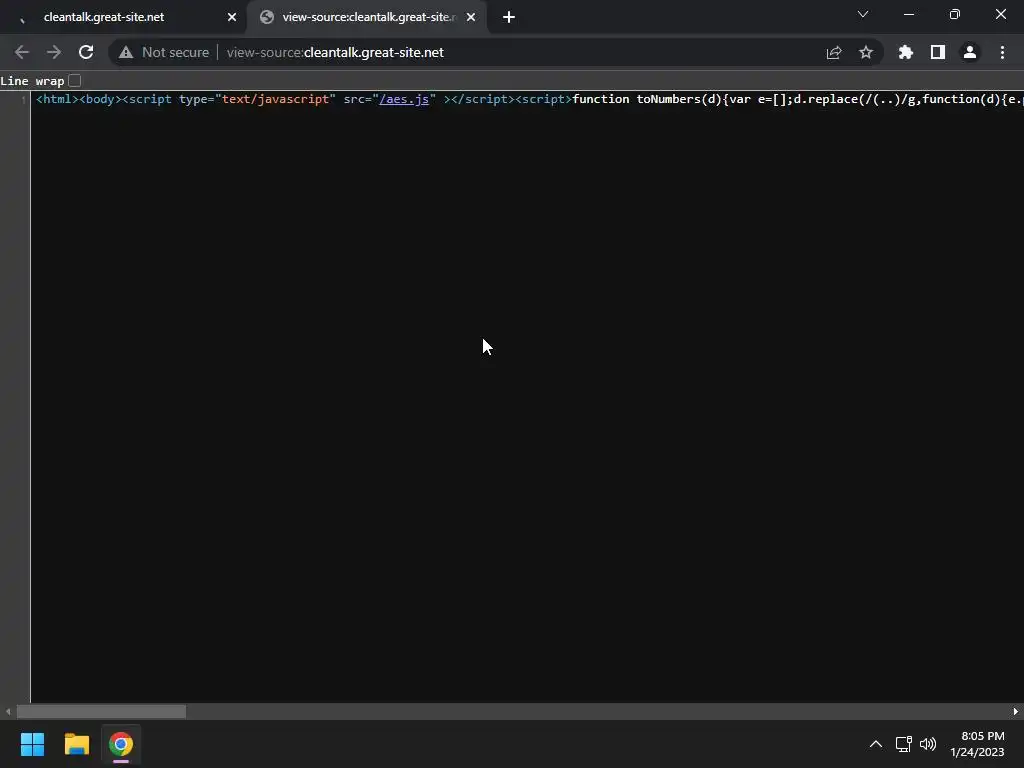Open Chrome three-dot menu
The image size is (1024, 768).
[x=1002, y=52]
